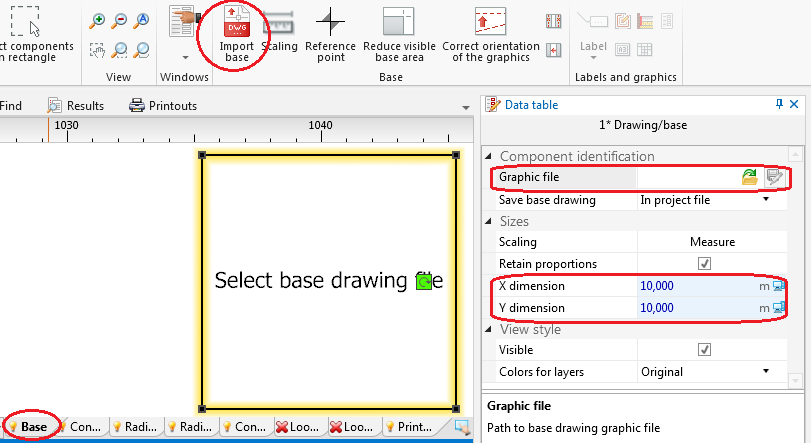This screenshot has width=811, height=443.
Task: Click the Label callout icon
Action: pos(593,21)
